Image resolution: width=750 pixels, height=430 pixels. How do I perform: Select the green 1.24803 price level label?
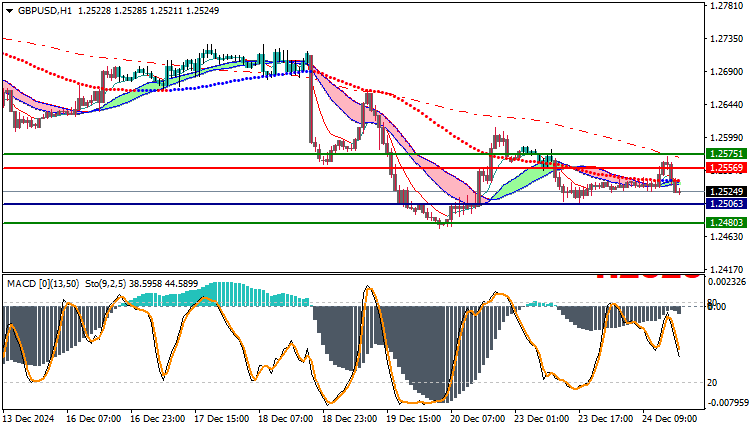click(726, 223)
